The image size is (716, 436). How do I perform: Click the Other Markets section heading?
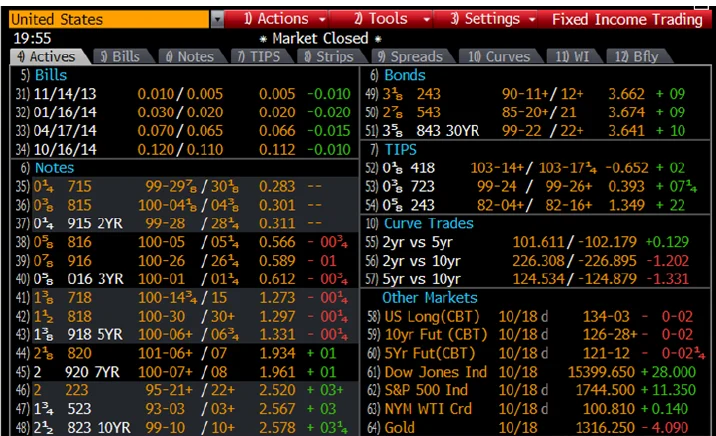tap(429, 298)
